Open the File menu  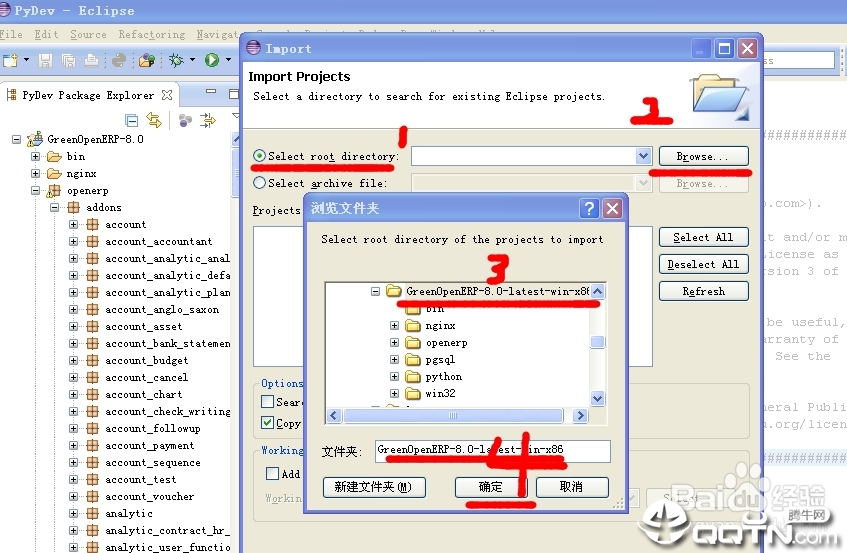tap(11, 34)
